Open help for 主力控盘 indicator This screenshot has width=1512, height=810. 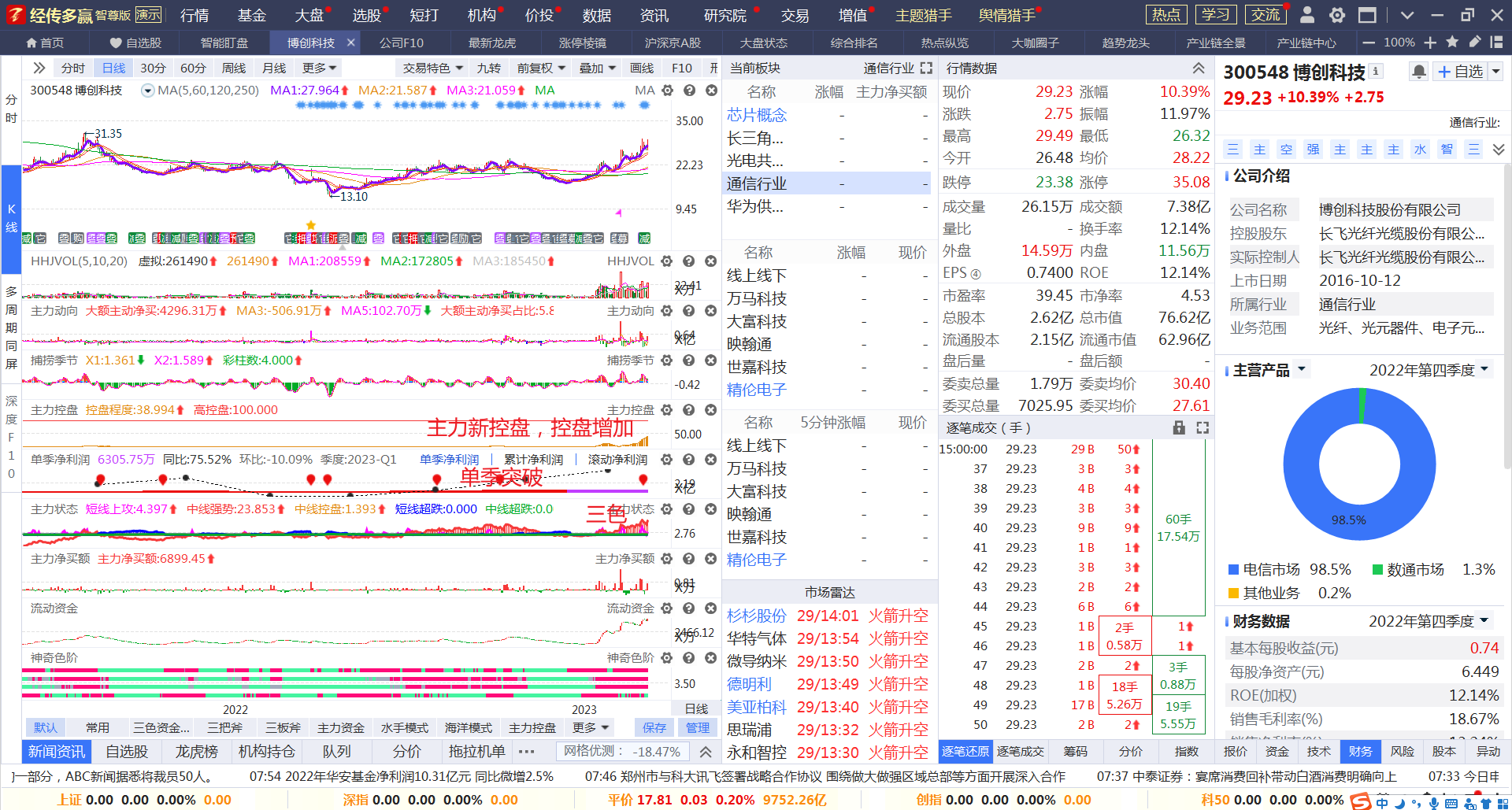tap(688, 409)
